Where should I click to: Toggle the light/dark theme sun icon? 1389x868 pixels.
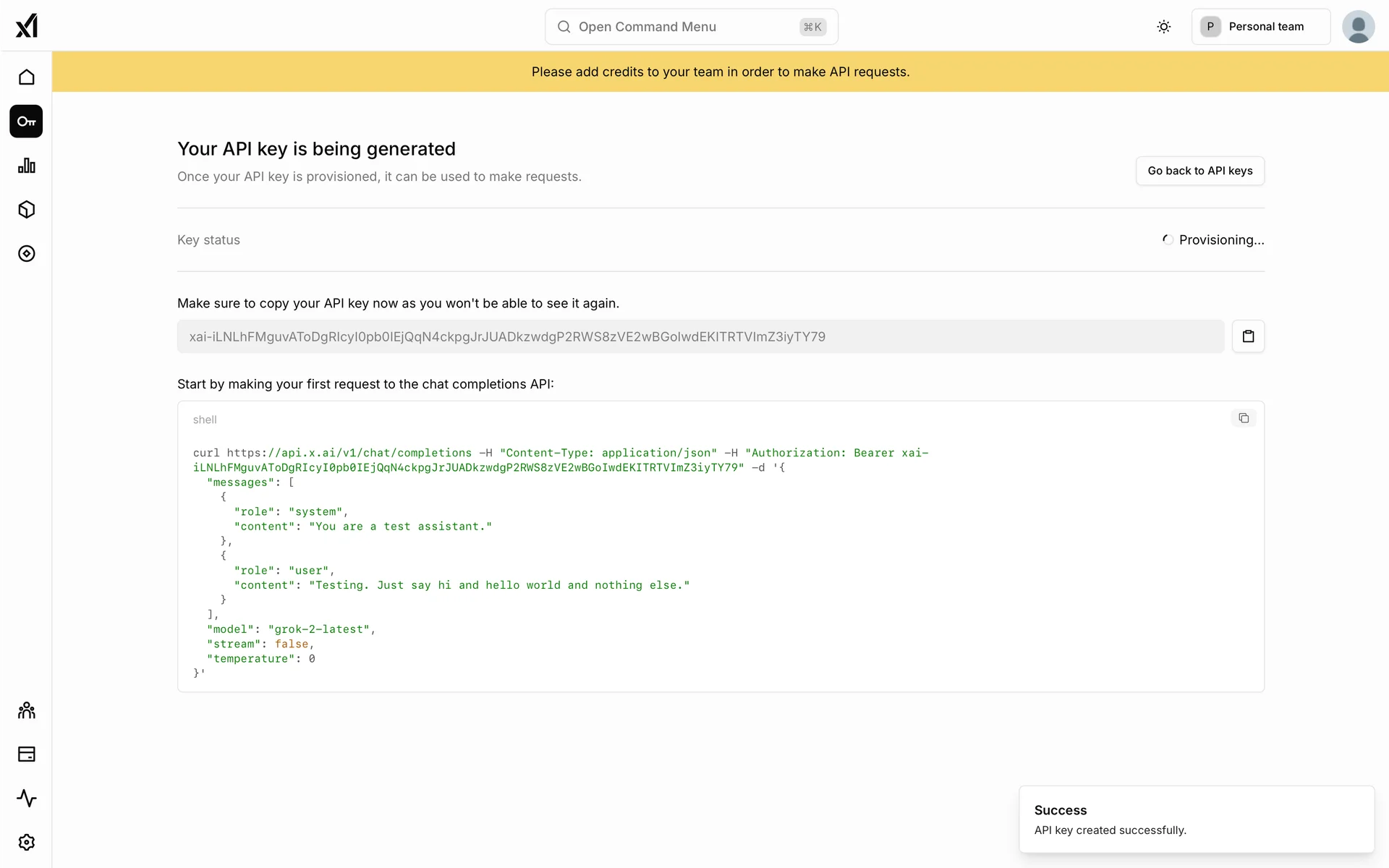[x=1163, y=27]
